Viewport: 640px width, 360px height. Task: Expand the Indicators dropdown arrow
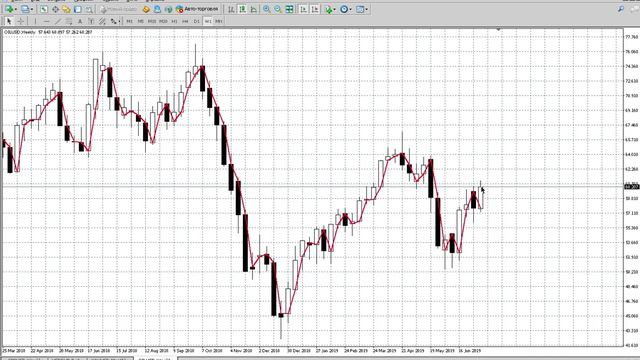pos(335,9)
